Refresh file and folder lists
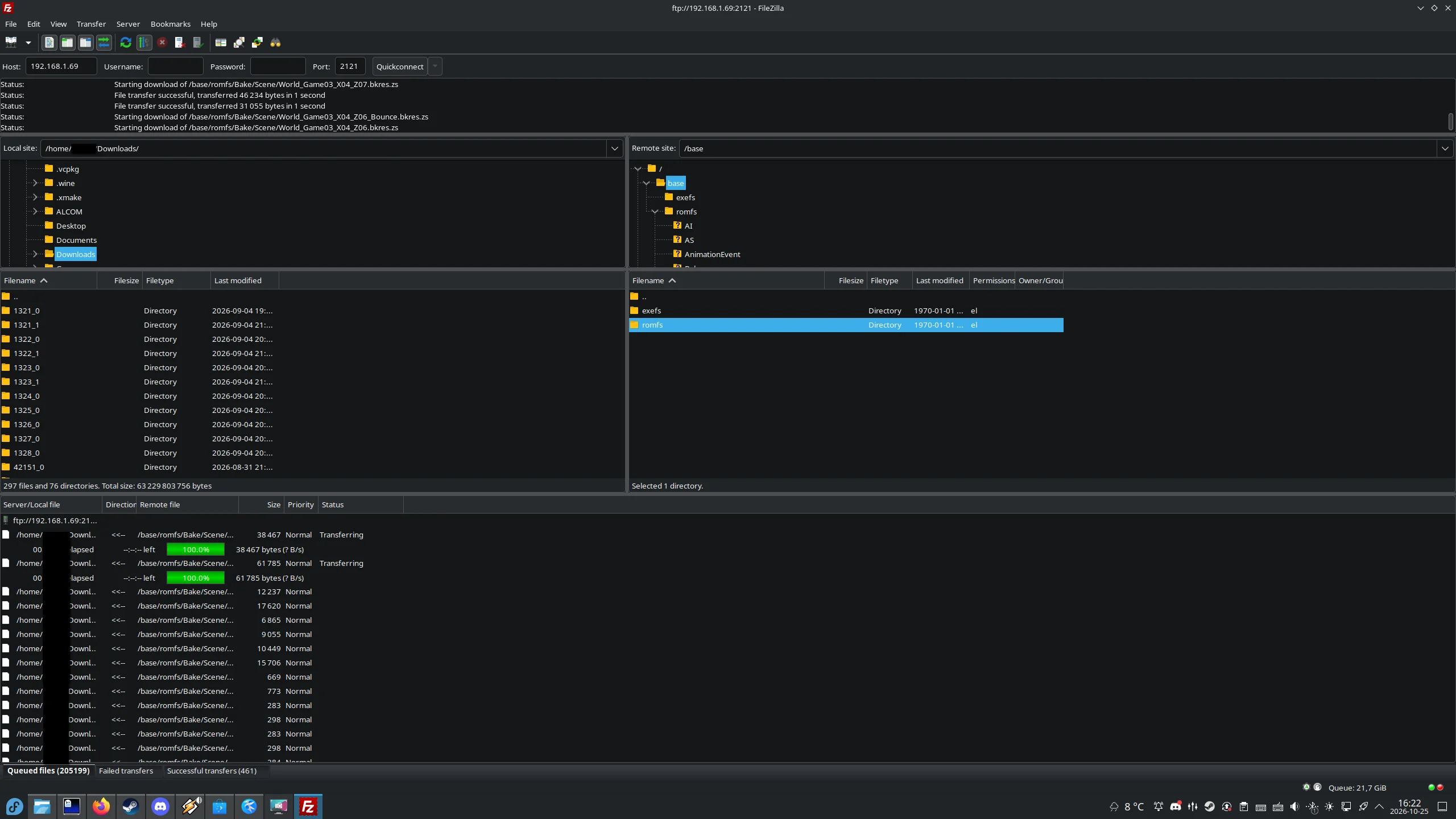 [x=126, y=43]
